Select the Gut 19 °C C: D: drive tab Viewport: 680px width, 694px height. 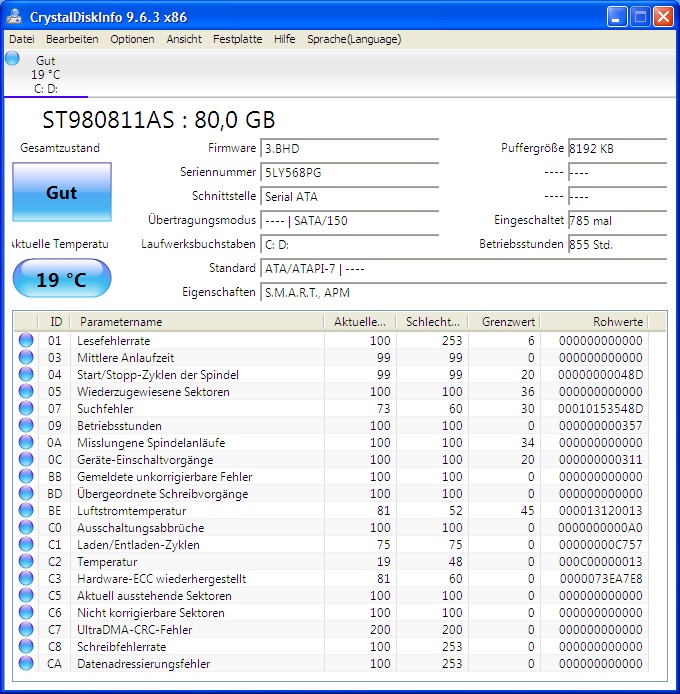(x=46, y=75)
